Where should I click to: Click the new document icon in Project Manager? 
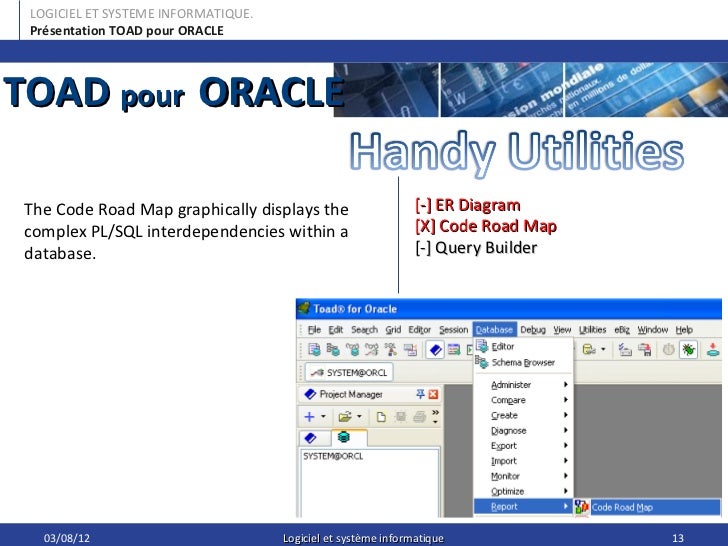(x=381, y=416)
